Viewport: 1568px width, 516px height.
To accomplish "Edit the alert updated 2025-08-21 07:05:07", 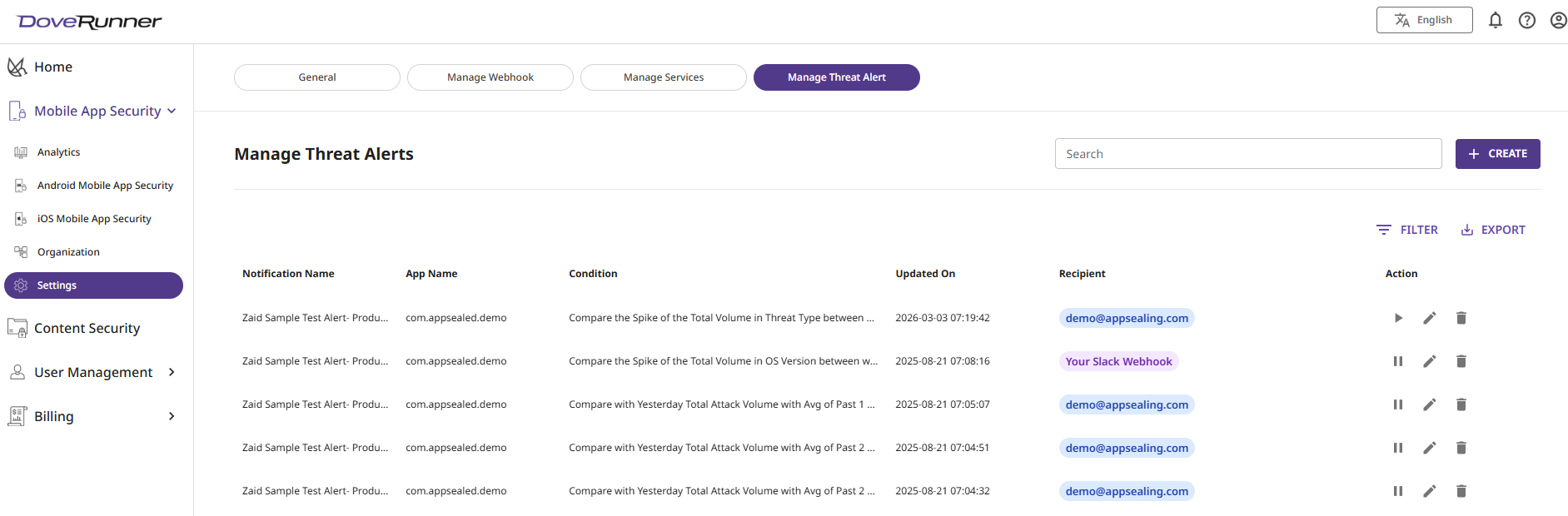I will [1430, 404].
